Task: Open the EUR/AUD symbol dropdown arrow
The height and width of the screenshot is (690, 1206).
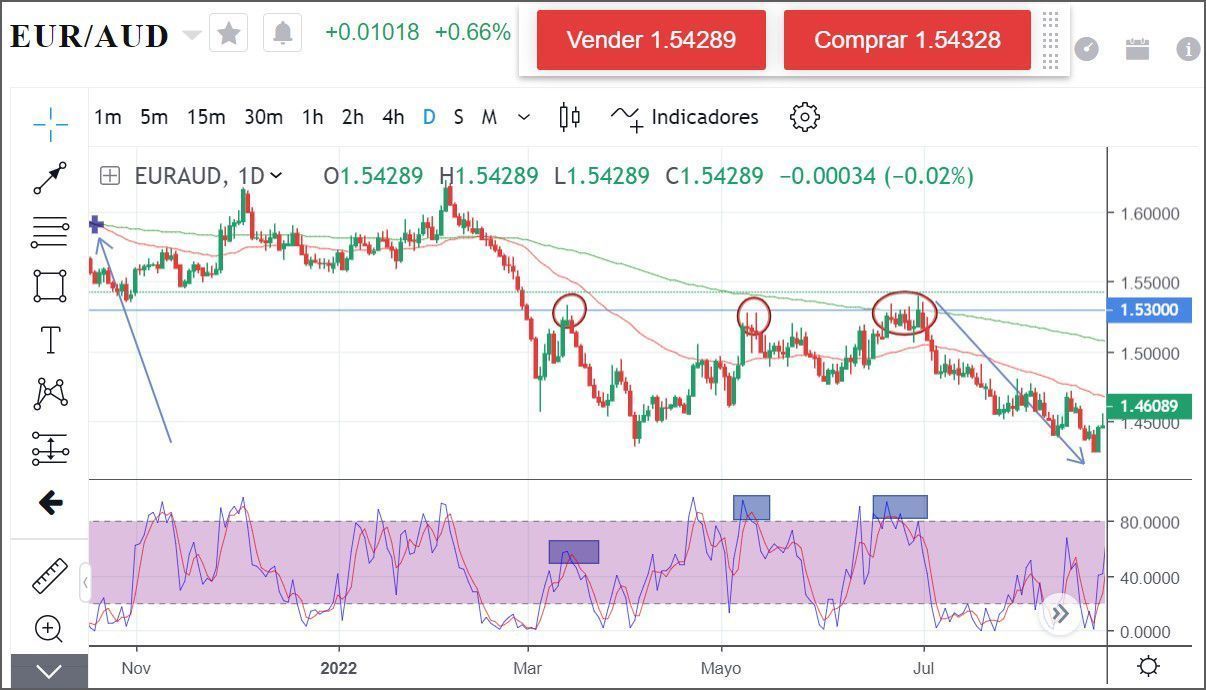Action: (x=191, y=35)
